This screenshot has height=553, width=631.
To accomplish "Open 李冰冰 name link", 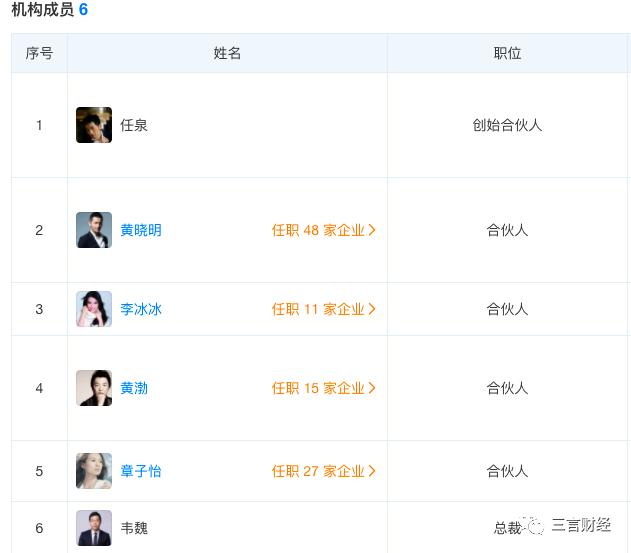I will 141,309.
